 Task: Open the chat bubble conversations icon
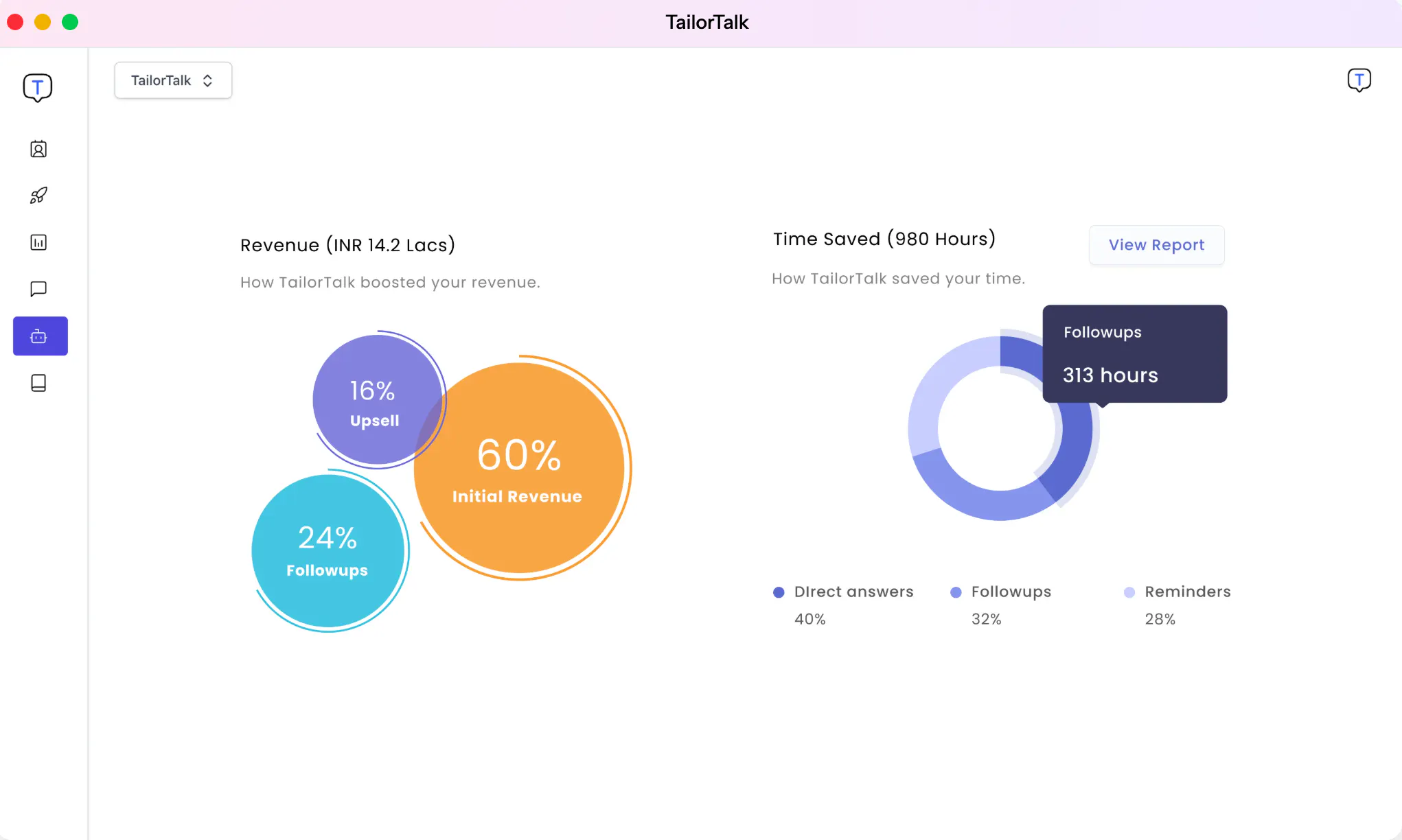pos(38,289)
